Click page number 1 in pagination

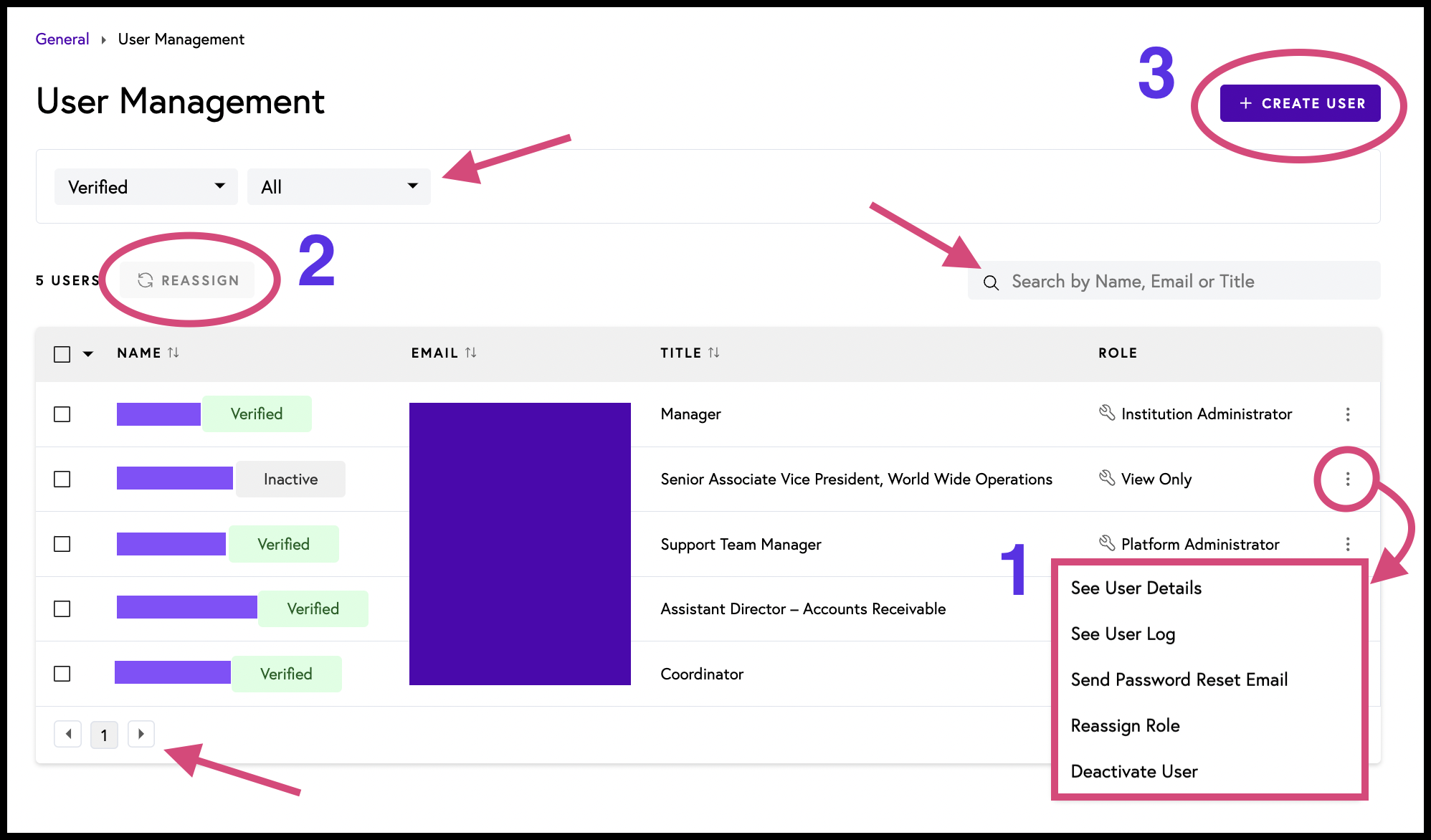coord(104,735)
